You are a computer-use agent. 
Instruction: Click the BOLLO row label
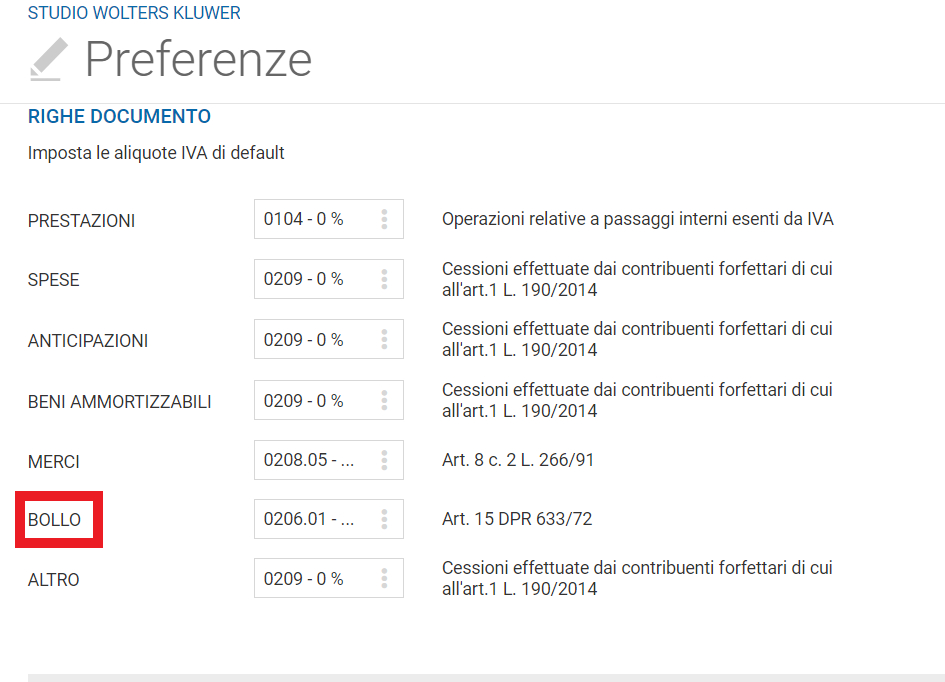point(54,519)
